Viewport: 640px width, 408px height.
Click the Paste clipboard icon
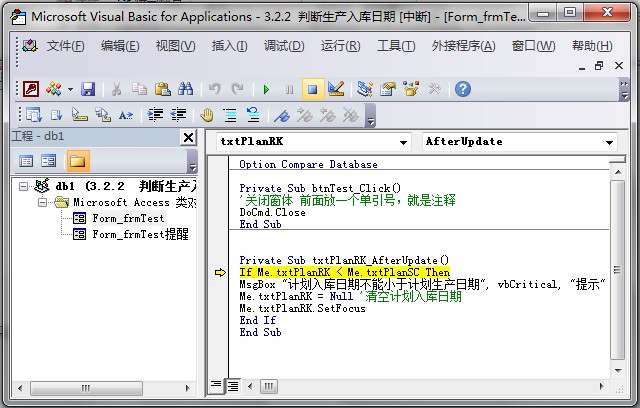coord(162,89)
